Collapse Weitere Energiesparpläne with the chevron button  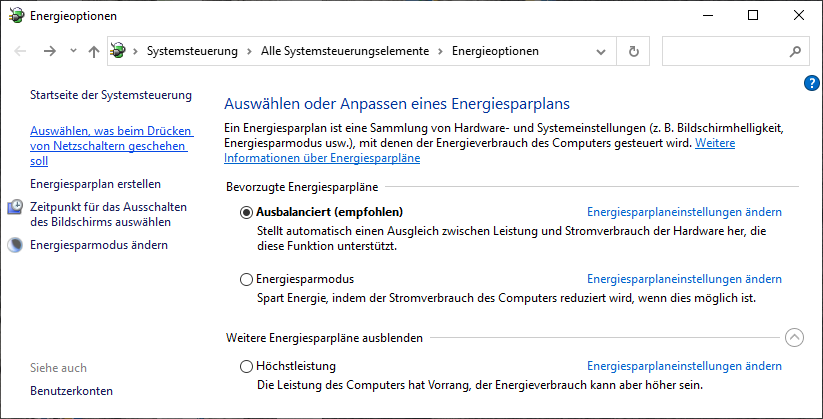(795, 337)
